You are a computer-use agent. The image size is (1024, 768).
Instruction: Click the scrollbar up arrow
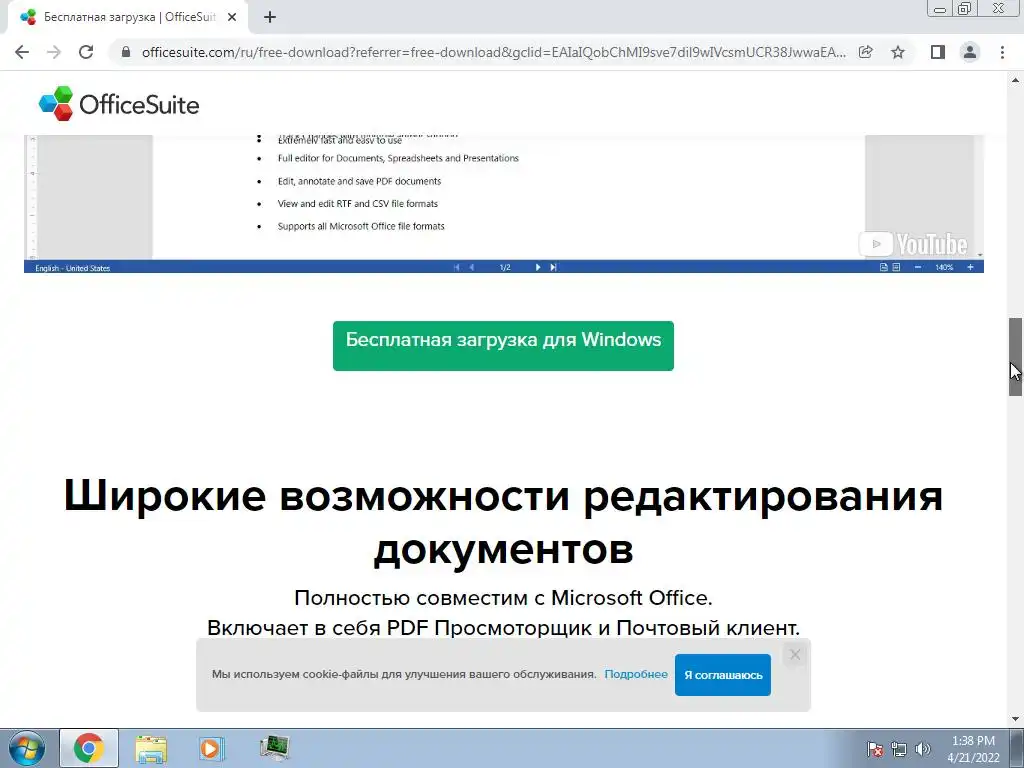click(x=1015, y=80)
